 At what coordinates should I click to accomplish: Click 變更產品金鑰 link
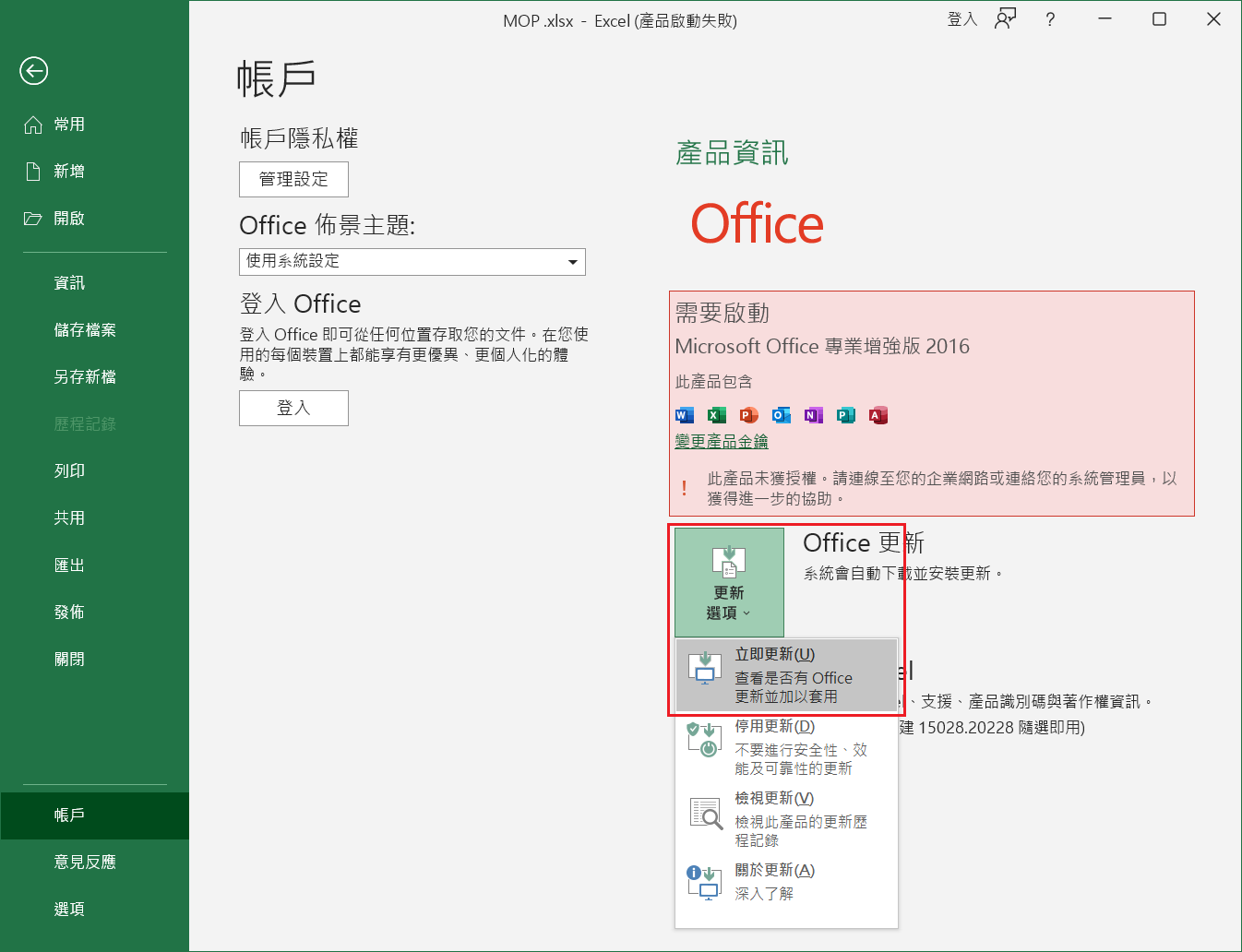click(722, 442)
